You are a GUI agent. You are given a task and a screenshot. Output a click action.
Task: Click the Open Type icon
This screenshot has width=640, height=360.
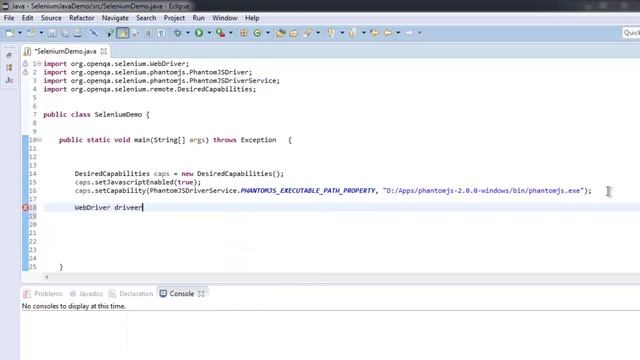click(x=280, y=33)
